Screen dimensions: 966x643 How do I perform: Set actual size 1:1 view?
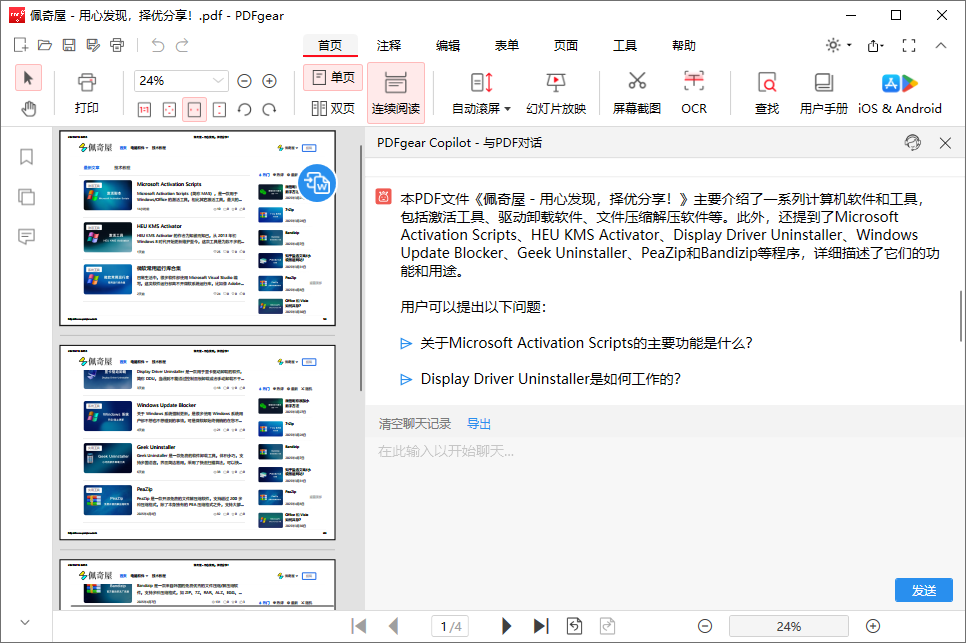pyautogui.click(x=144, y=110)
